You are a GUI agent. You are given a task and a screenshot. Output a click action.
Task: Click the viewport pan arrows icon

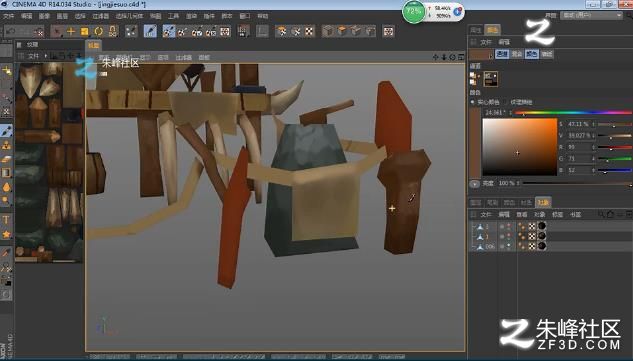click(x=435, y=57)
